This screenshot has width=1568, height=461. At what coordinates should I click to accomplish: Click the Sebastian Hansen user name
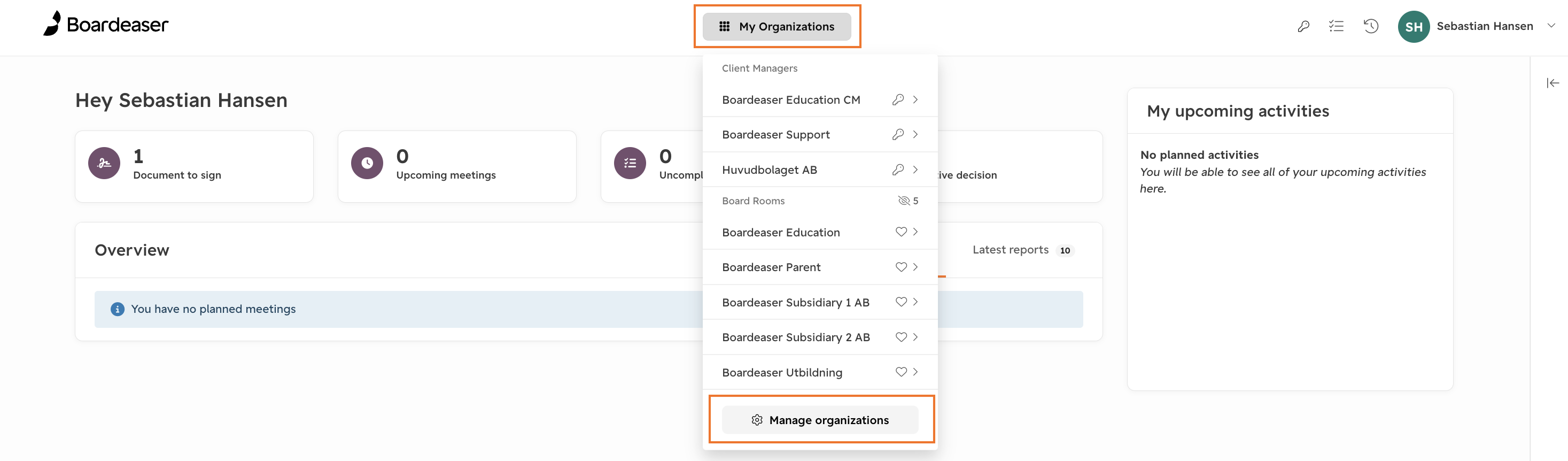pyautogui.click(x=1485, y=26)
